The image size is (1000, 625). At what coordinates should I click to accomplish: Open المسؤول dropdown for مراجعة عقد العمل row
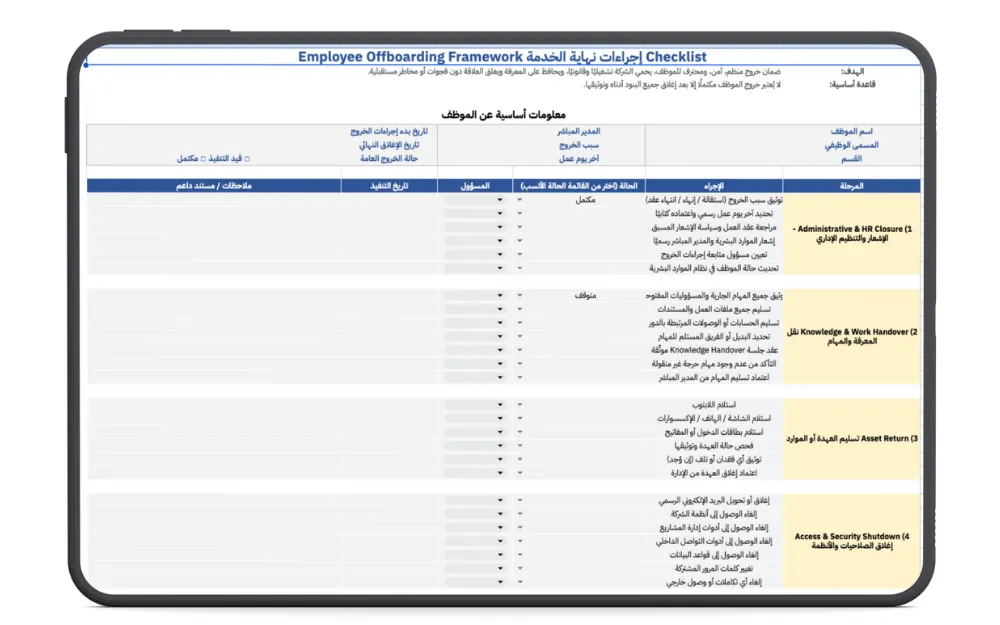click(x=500, y=227)
